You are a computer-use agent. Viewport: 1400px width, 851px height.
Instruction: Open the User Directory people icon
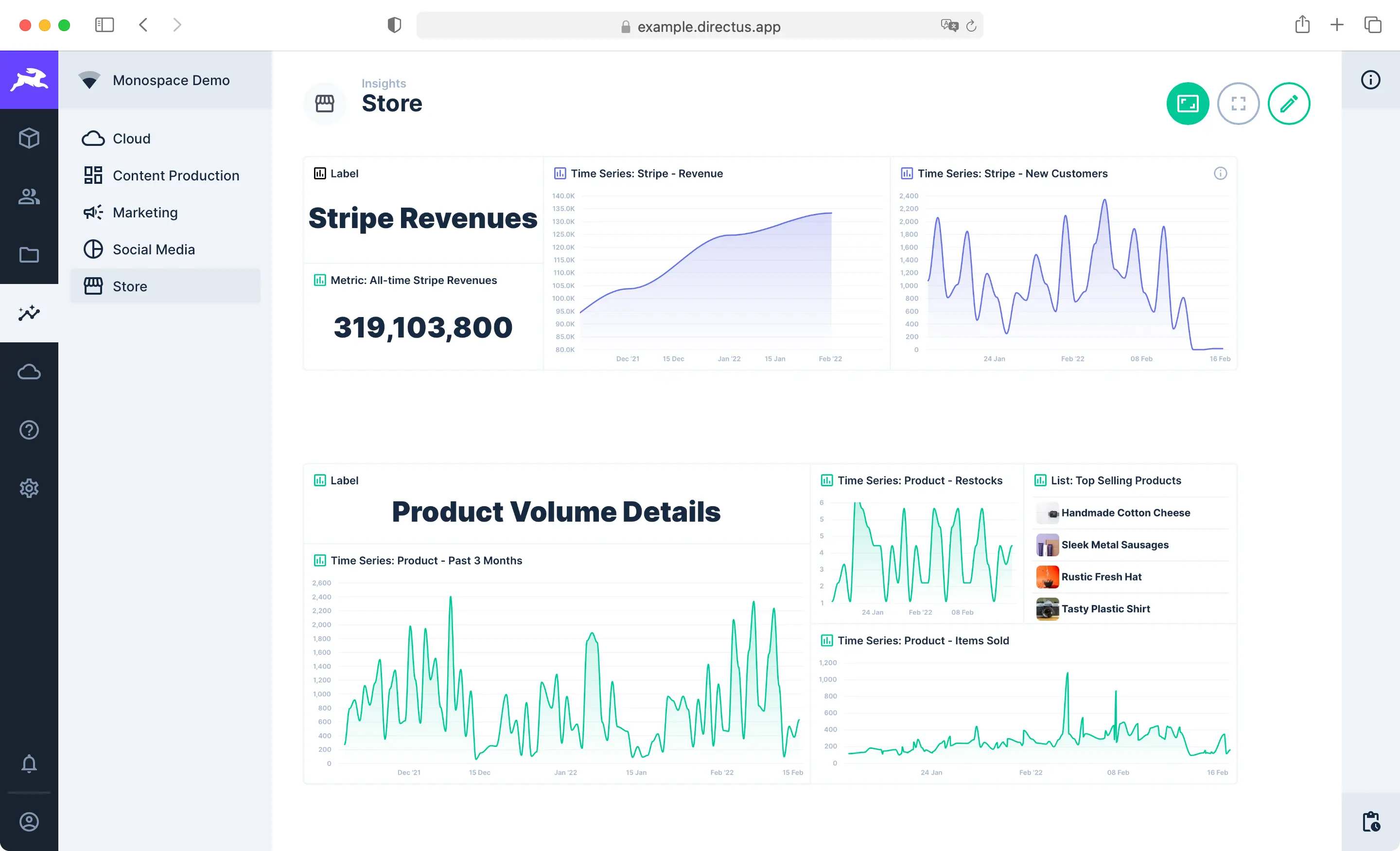pos(29,196)
